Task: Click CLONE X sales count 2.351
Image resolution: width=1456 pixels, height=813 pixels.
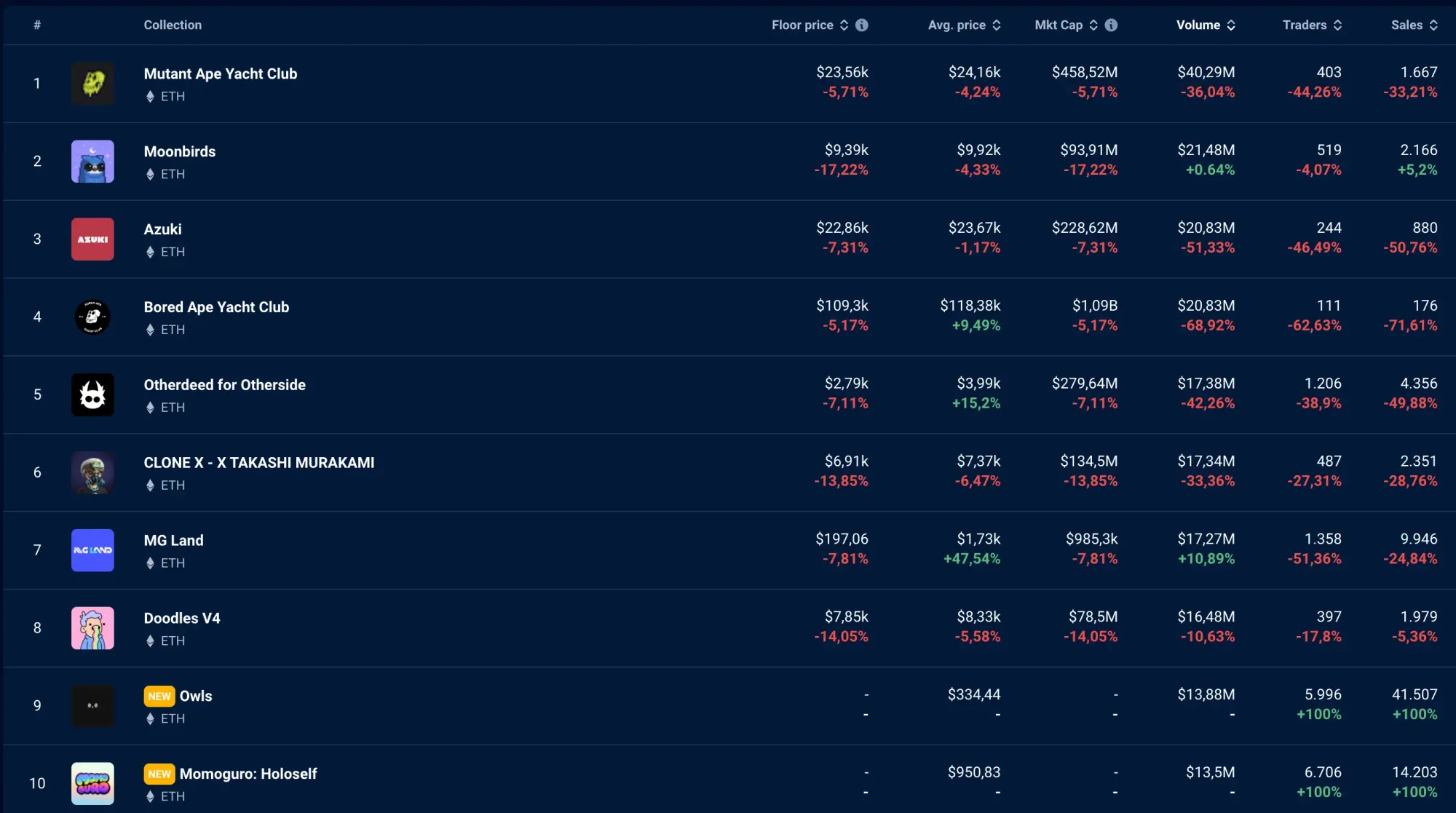Action: [1419, 461]
